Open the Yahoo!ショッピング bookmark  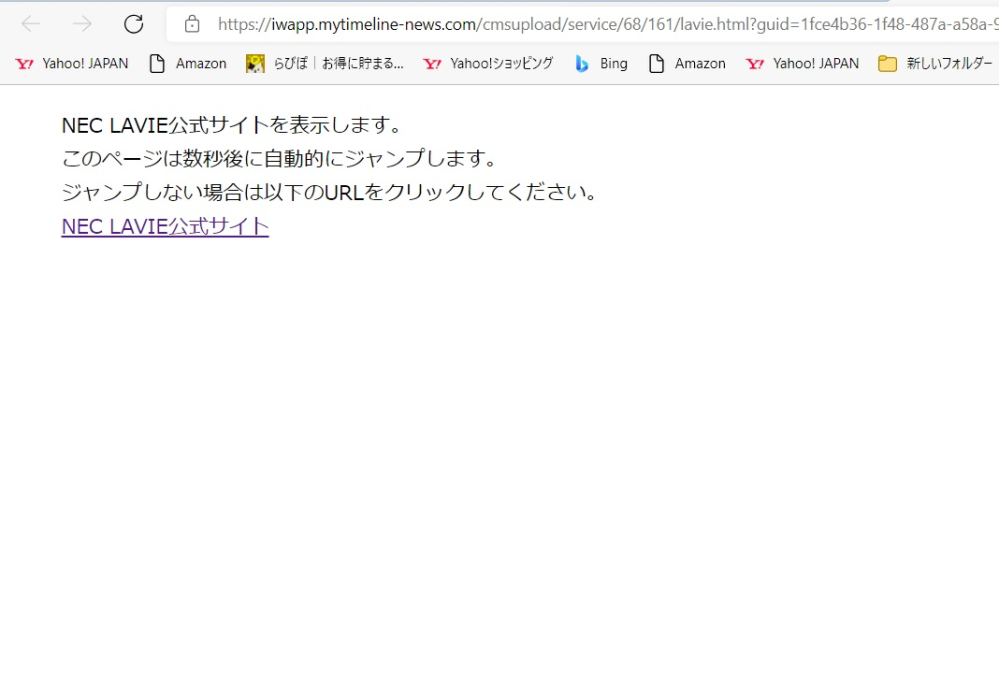[x=488, y=63]
